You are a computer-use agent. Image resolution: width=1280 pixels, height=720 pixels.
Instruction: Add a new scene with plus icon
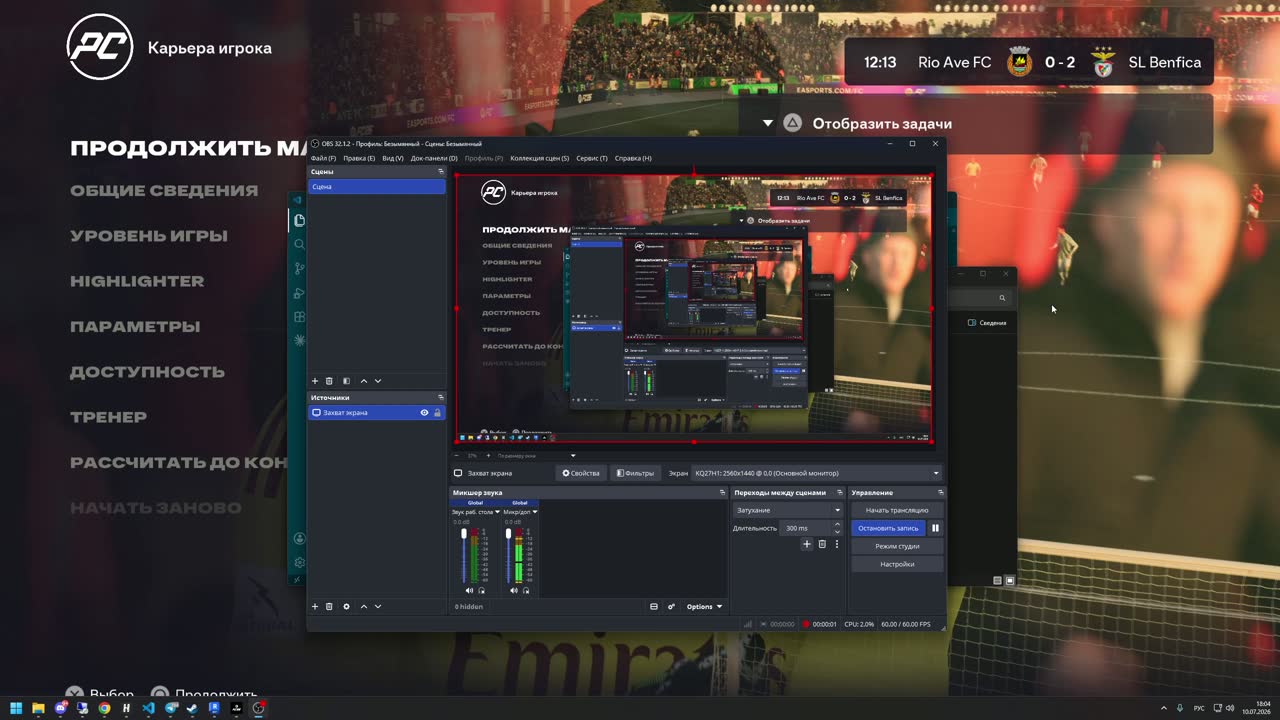(x=315, y=381)
